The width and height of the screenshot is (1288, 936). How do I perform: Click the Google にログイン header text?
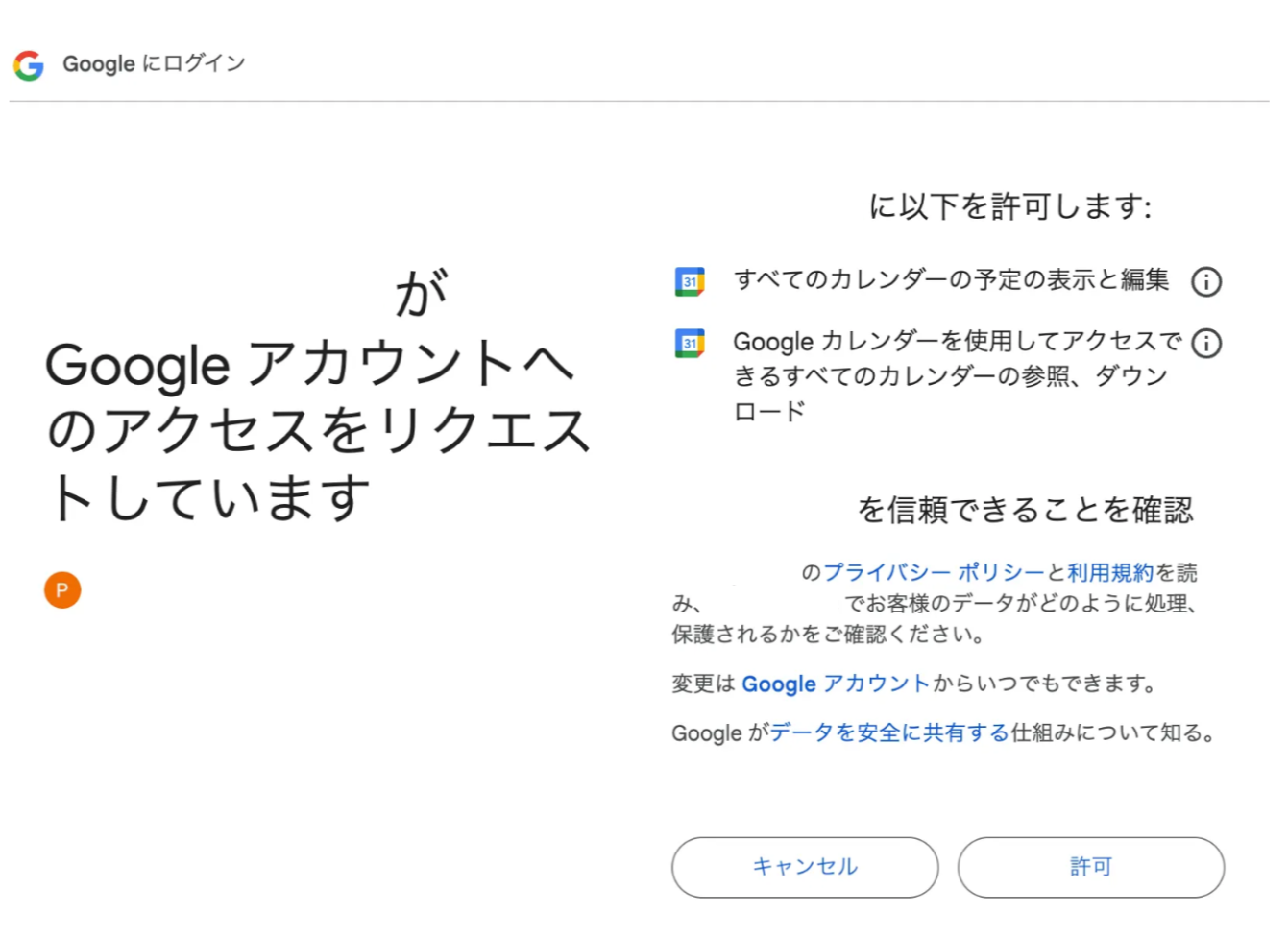pyautogui.click(x=154, y=64)
